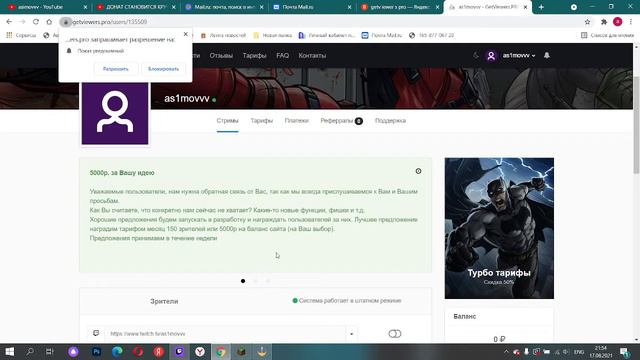Open the site notifications bell icon

pyautogui.click(x=547, y=55)
